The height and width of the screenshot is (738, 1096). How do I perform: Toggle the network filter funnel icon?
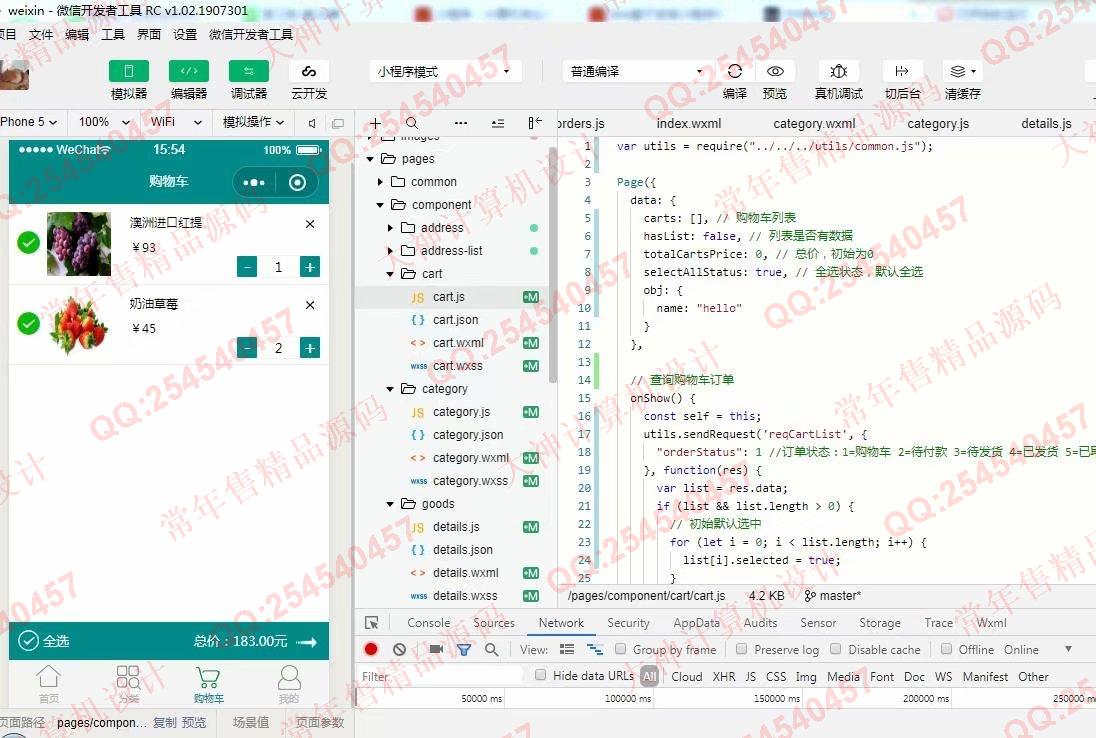463,649
